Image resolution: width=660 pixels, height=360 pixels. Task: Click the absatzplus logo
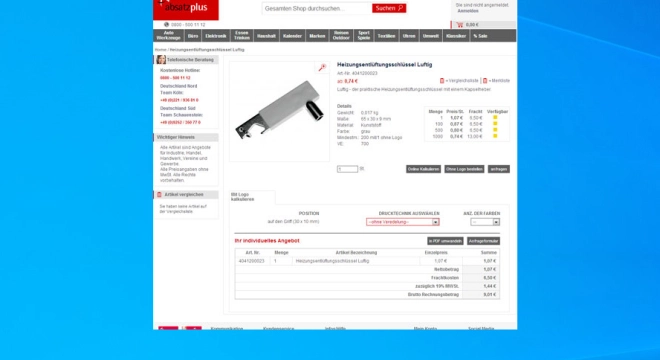pos(186,9)
